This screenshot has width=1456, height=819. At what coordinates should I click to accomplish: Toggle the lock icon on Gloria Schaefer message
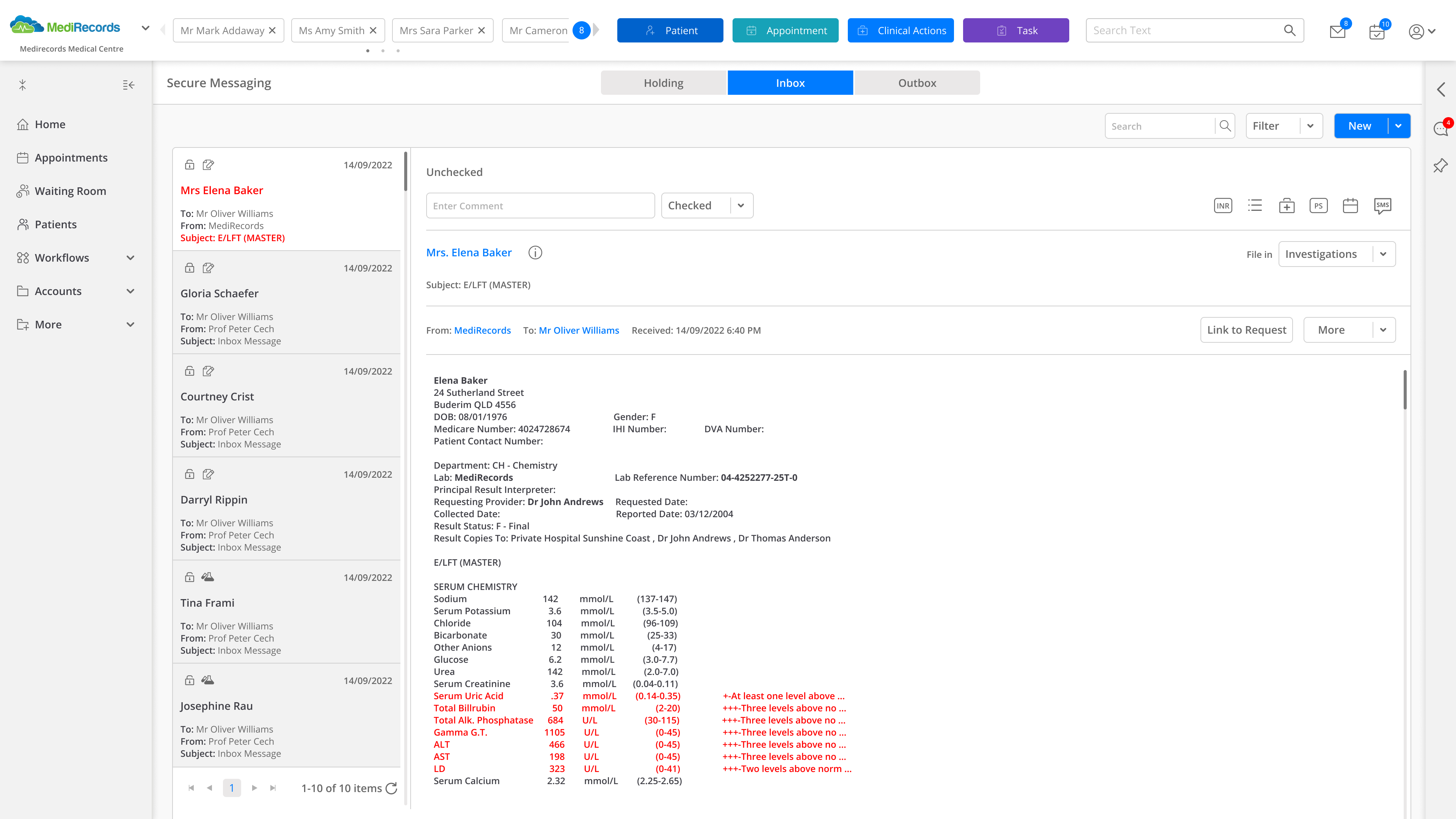pyautogui.click(x=189, y=268)
